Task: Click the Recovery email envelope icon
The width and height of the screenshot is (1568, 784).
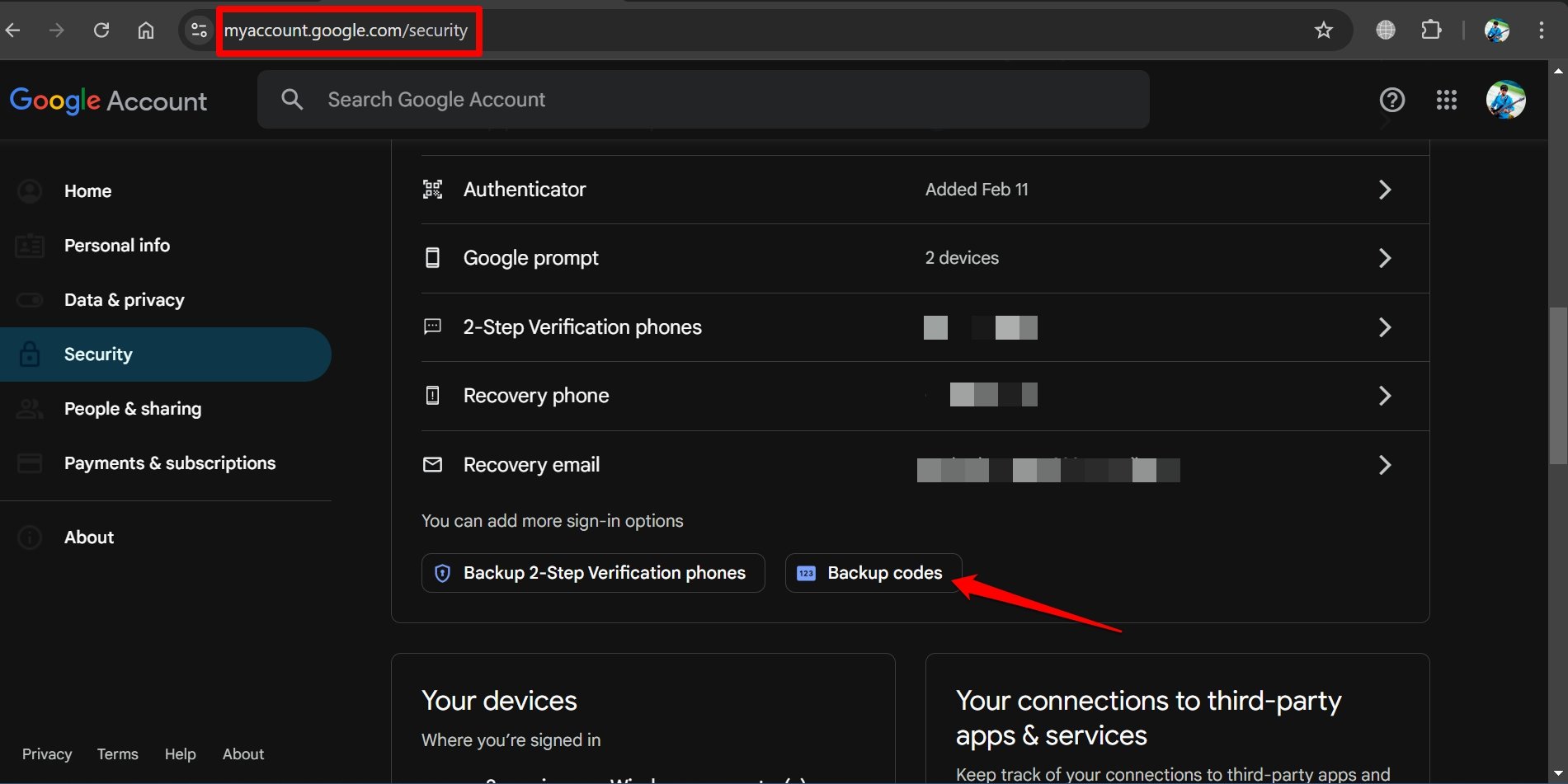Action: 432,465
